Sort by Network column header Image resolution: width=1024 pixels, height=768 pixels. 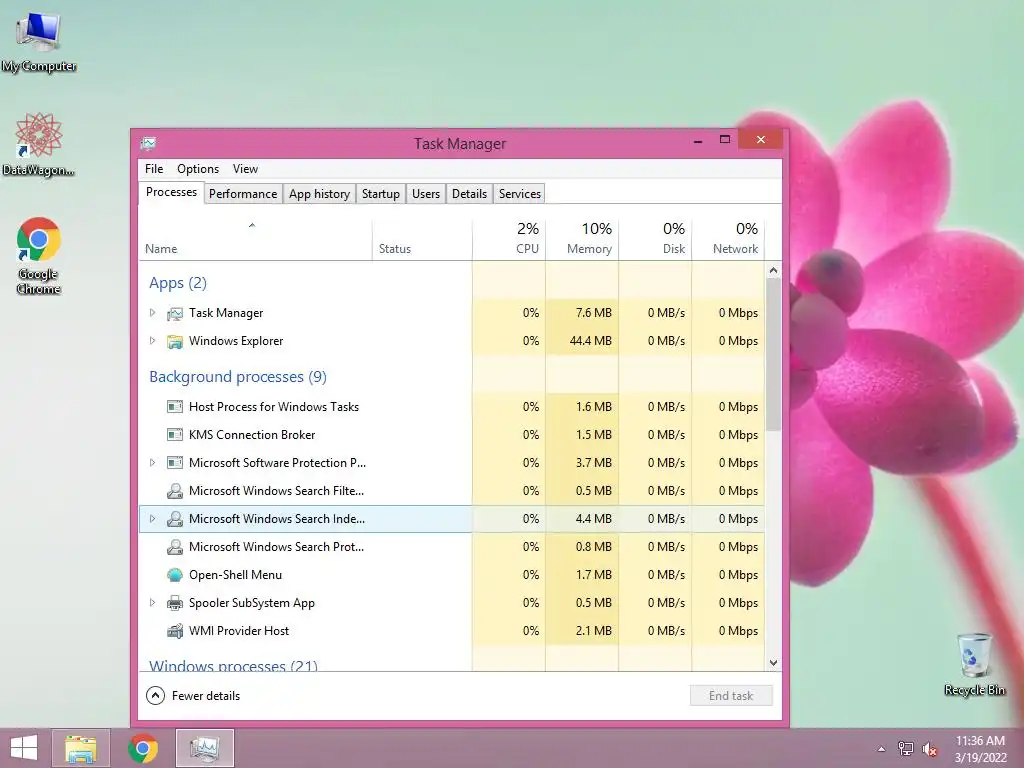(728, 238)
